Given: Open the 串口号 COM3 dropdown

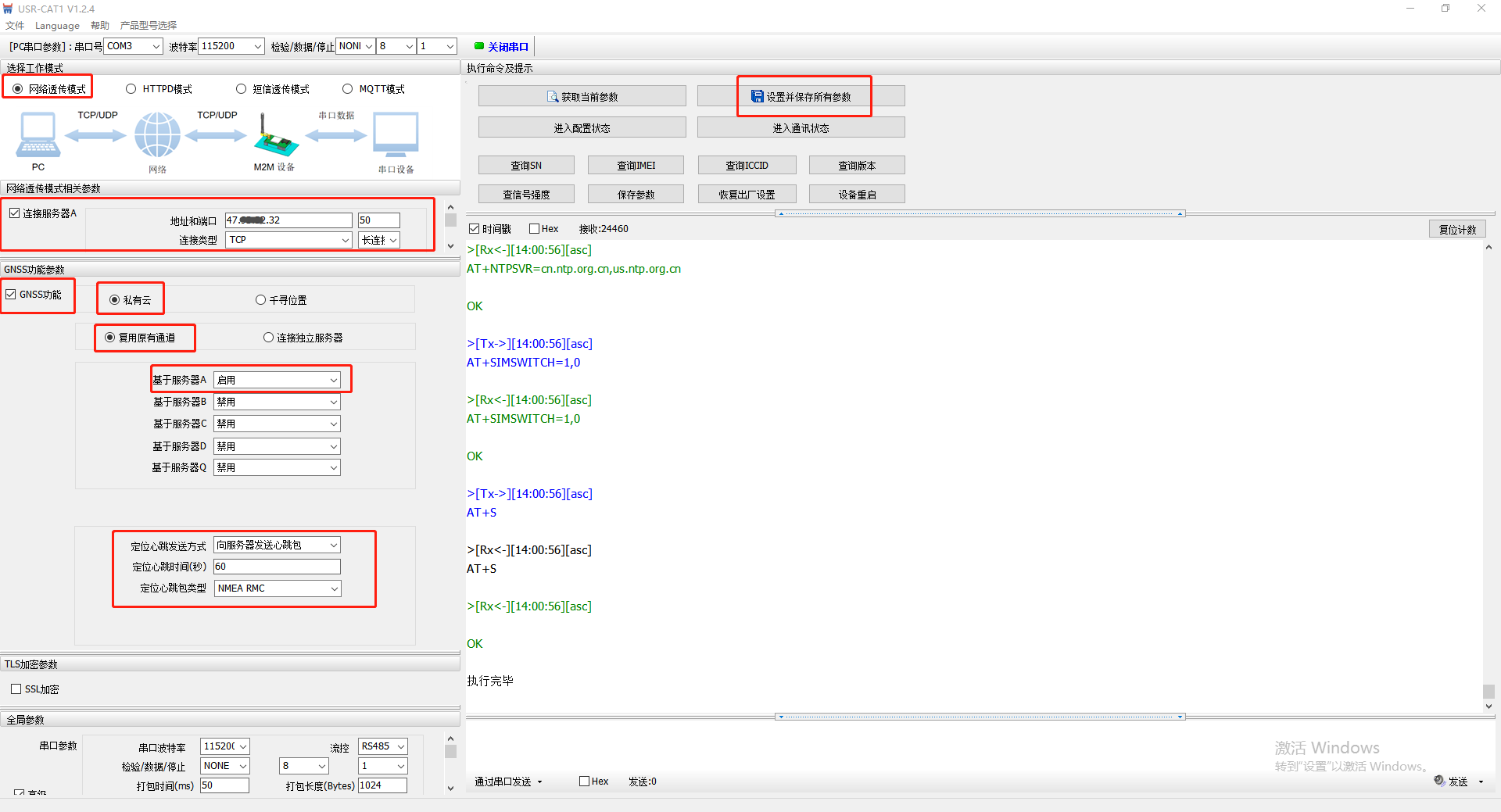Looking at the screenshot, I should [134, 46].
